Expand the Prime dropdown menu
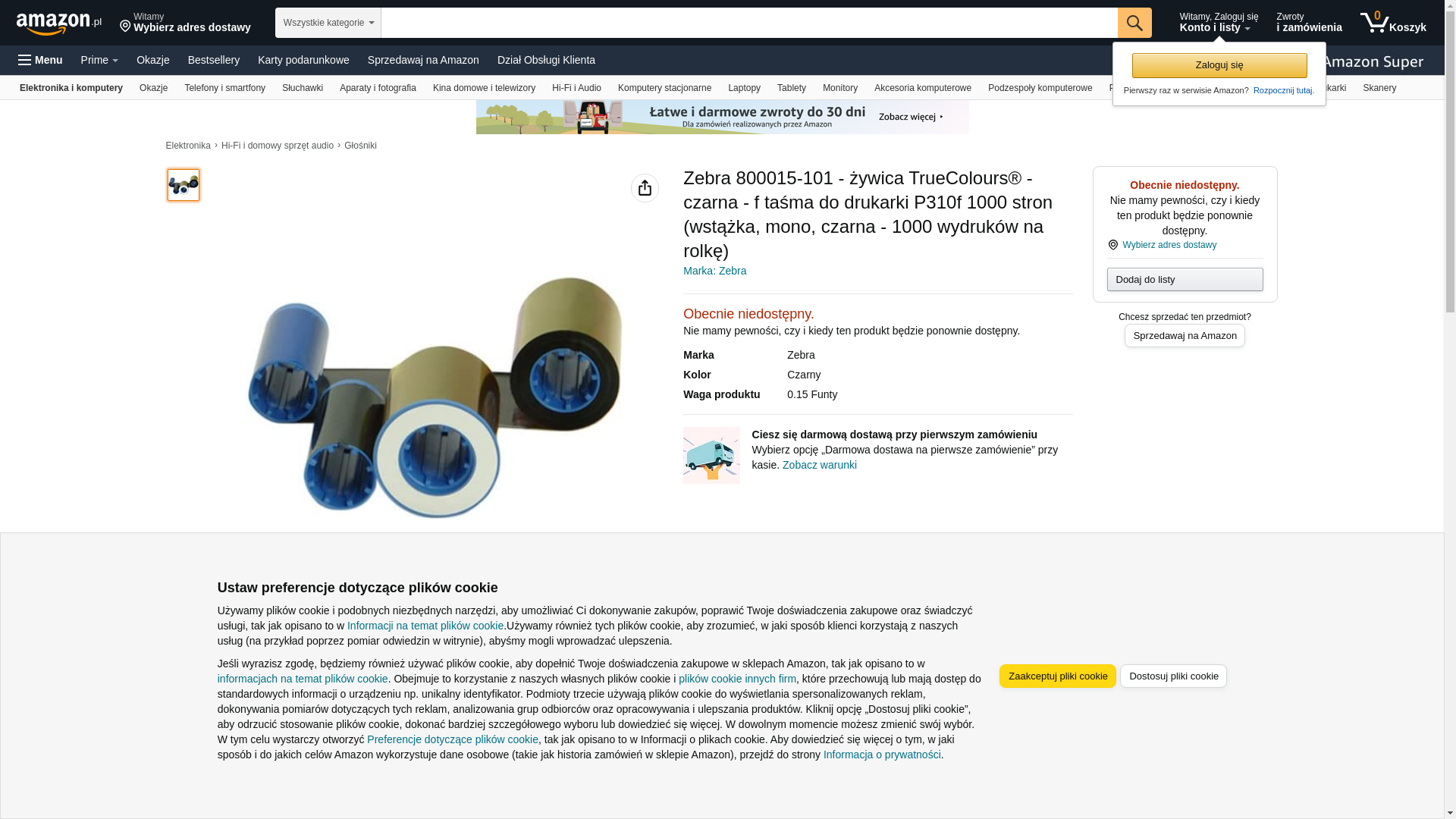Viewport: 1456px width, 819px height. coord(99,60)
